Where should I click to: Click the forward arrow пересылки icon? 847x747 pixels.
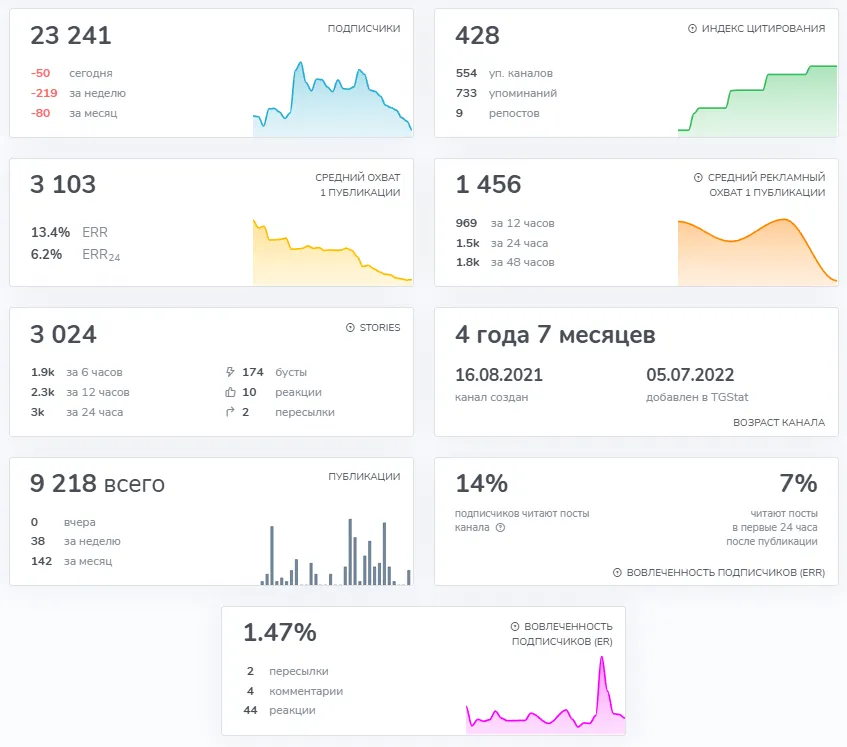230,412
